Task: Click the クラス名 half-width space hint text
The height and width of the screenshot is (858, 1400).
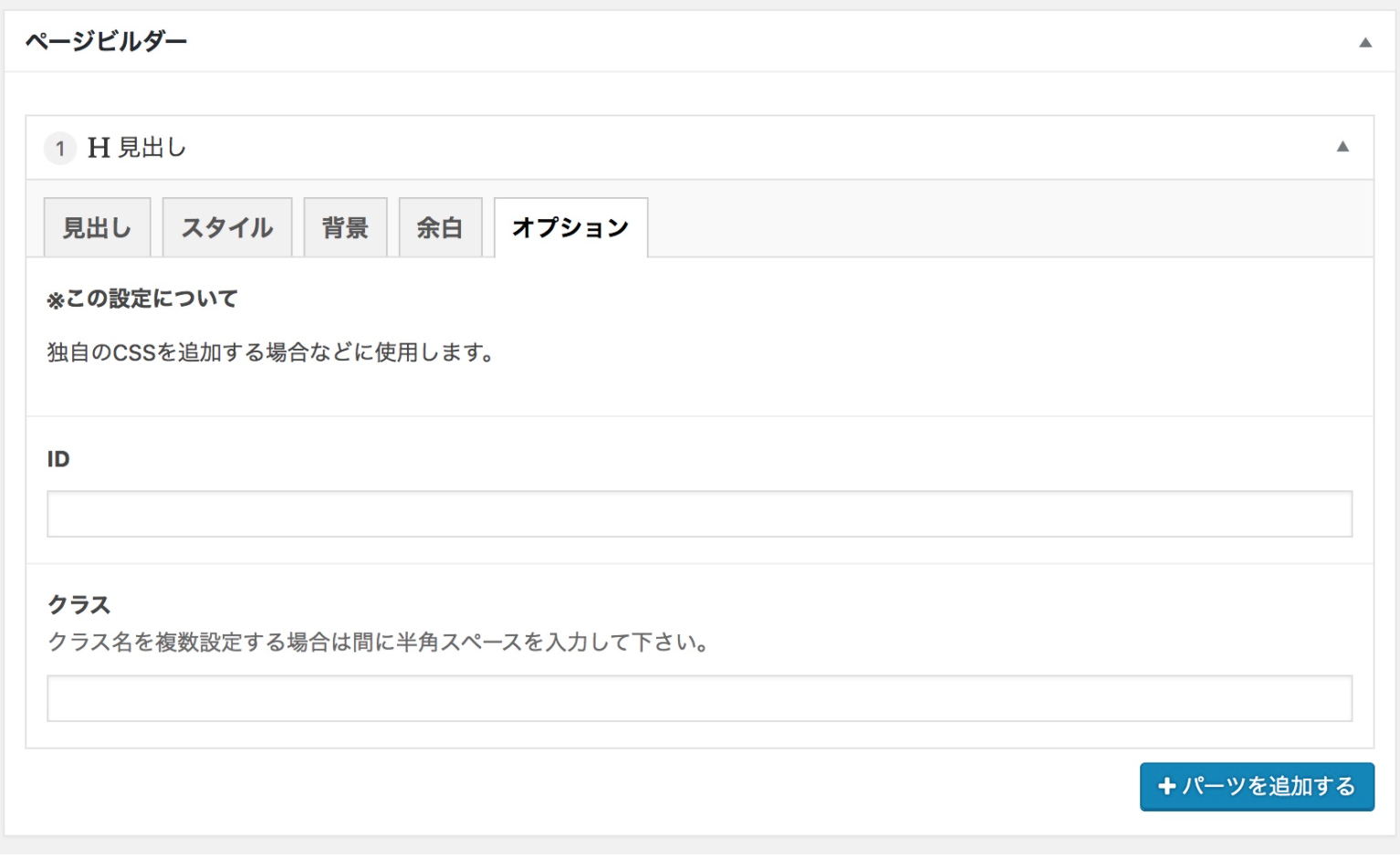Action: (x=379, y=643)
